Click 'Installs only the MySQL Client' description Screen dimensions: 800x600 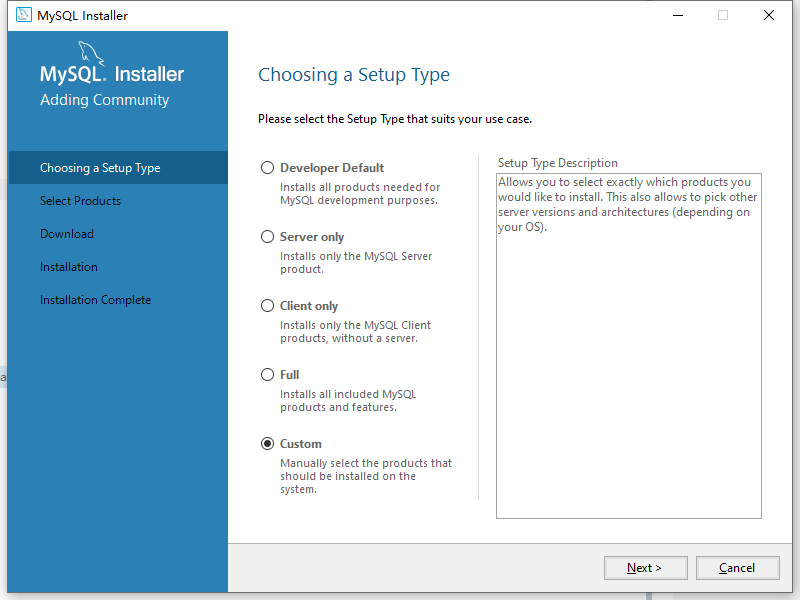tap(356, 332)
